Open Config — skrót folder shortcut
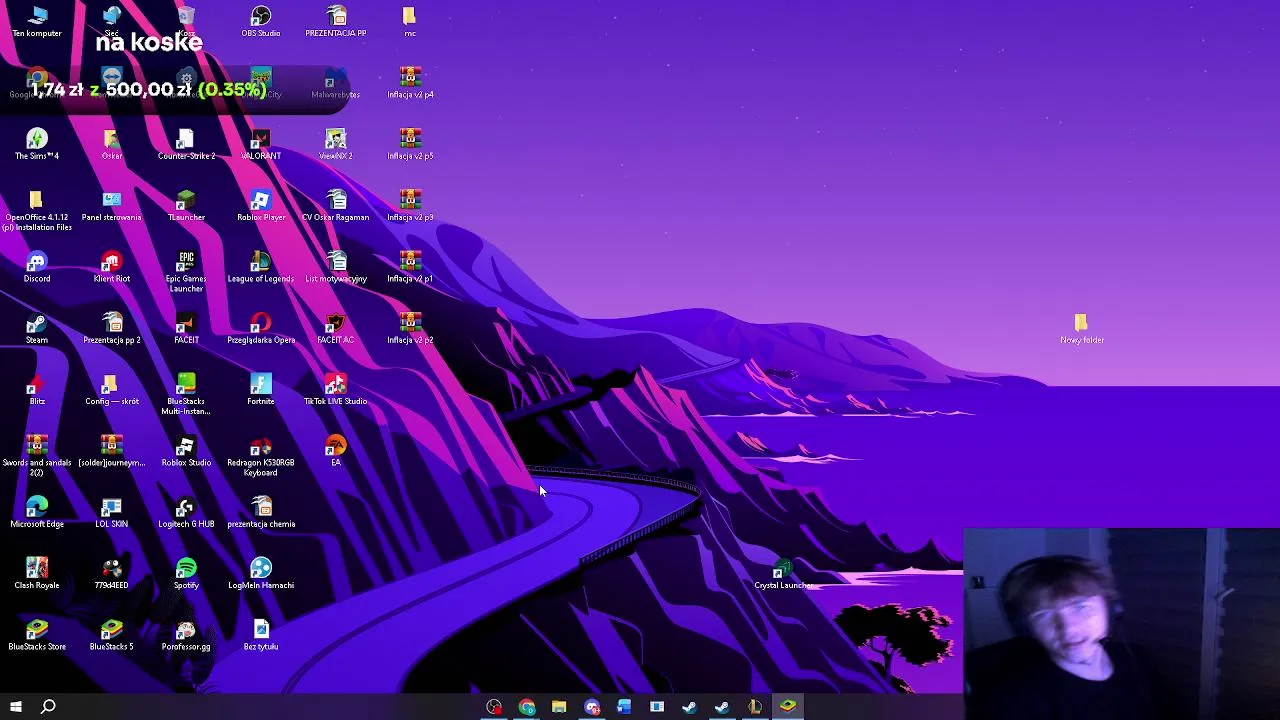Viewport: 1280px width, 720px height. (x=112, y=389)
